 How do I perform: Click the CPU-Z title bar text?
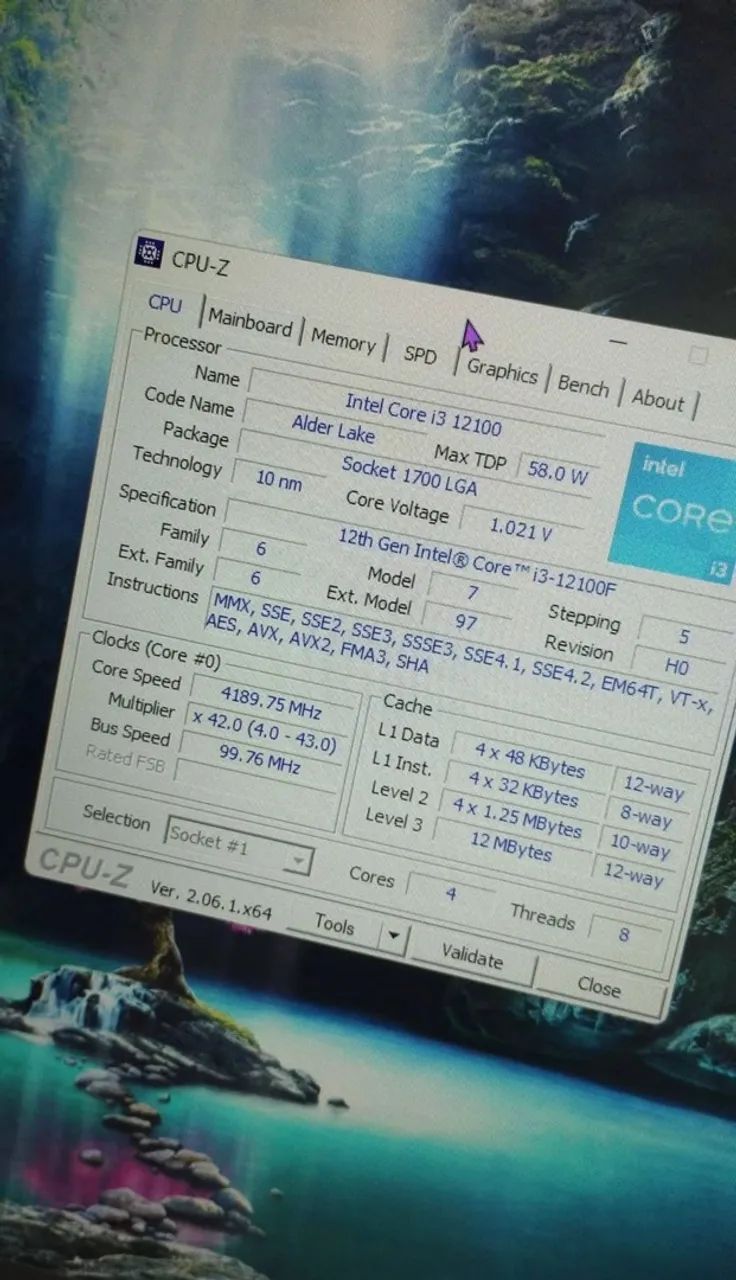200,263
